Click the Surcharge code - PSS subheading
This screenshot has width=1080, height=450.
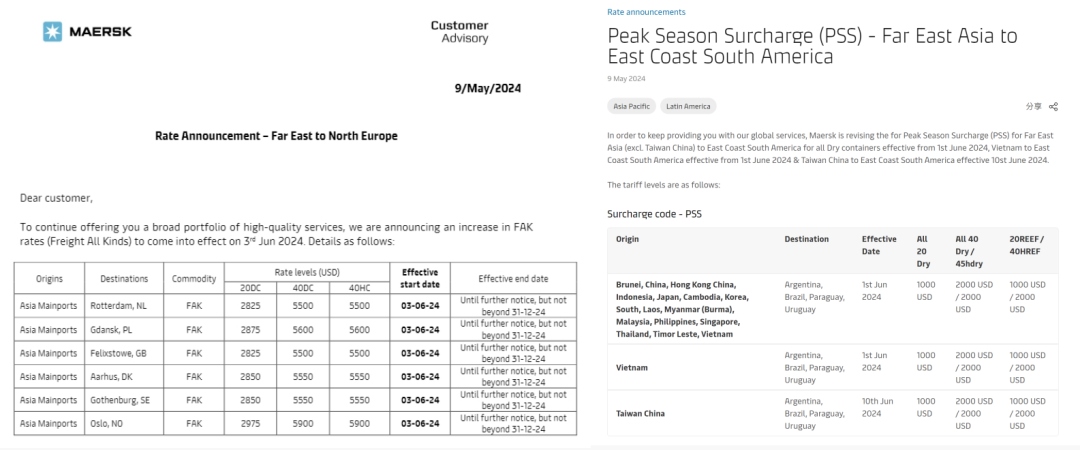coord(657,214)
